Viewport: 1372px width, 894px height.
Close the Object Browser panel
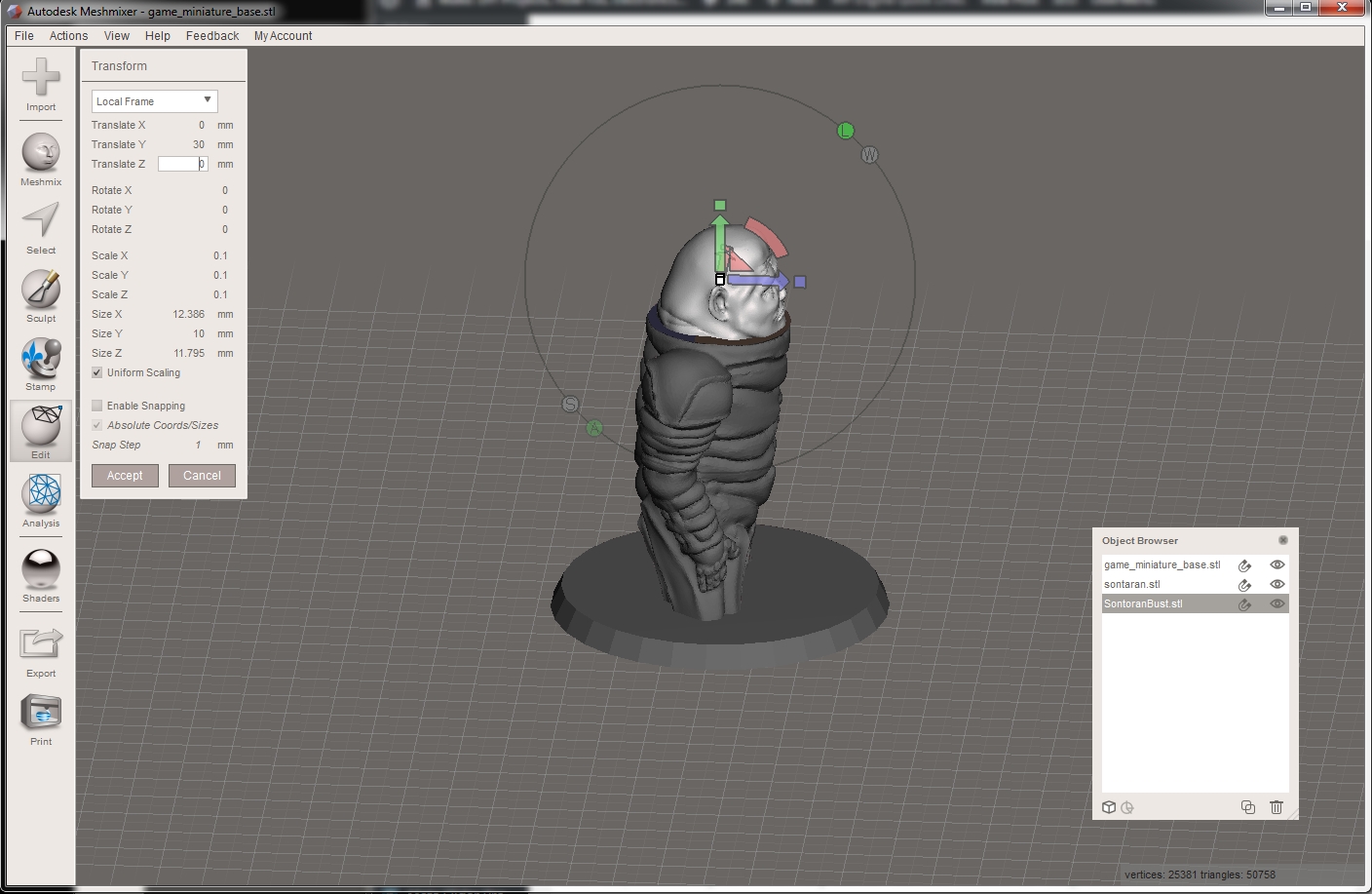[x=1282, y=540]
